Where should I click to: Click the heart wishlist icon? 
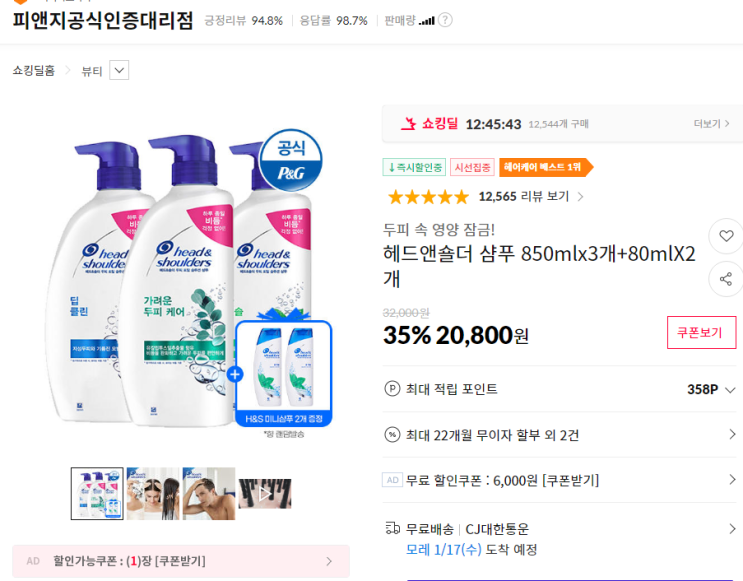[725, 237]
